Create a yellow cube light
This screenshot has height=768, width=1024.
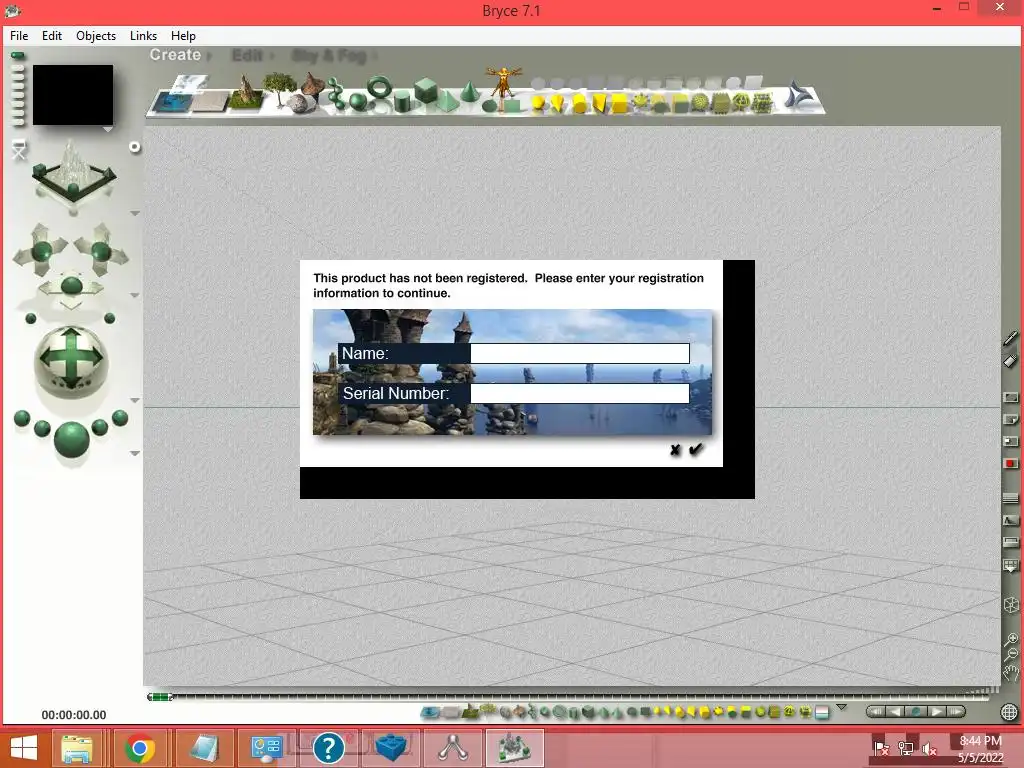[618, 103]
